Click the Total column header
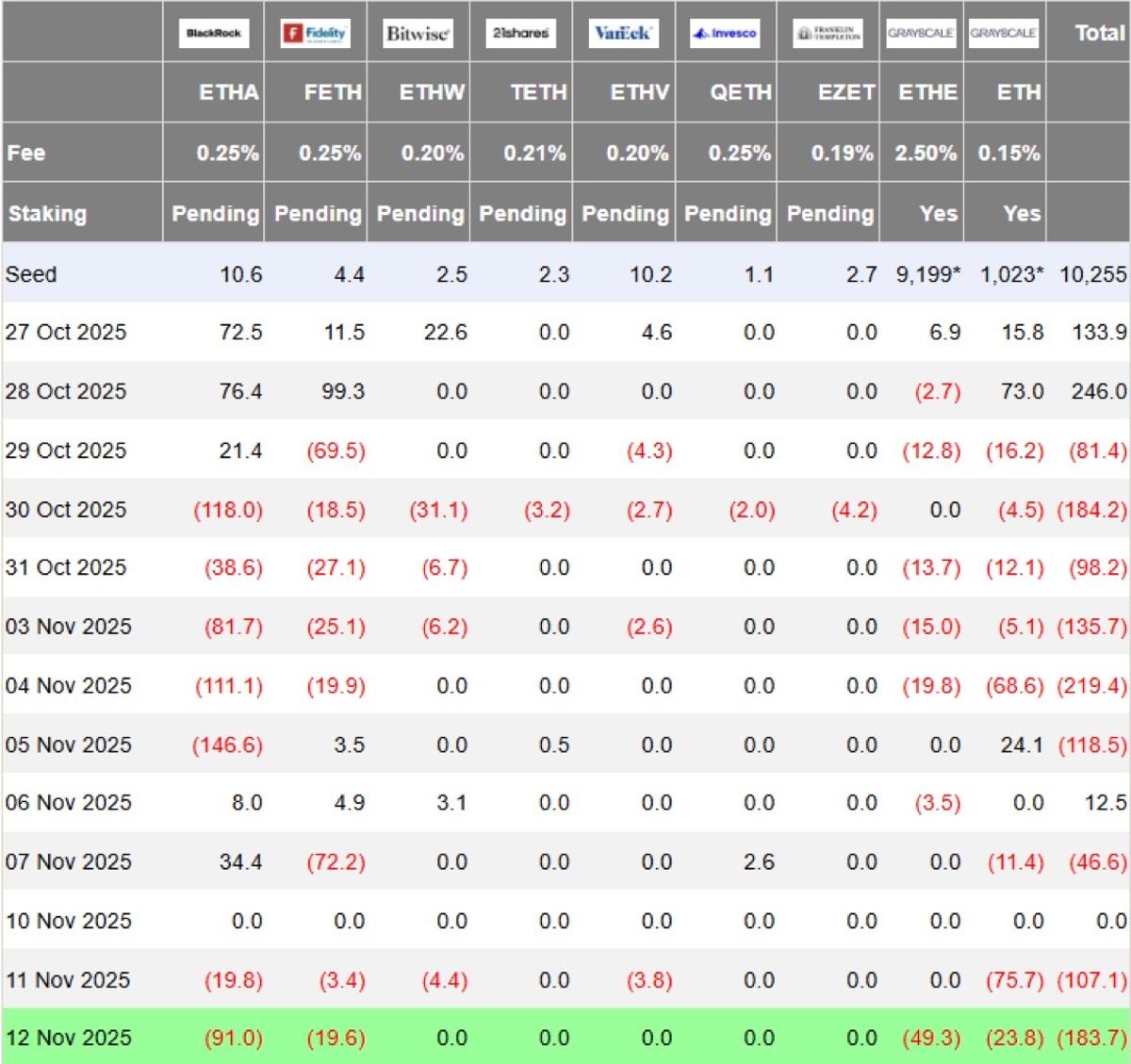The height and width of the screenshot is (1064, 1131). 1100,33
